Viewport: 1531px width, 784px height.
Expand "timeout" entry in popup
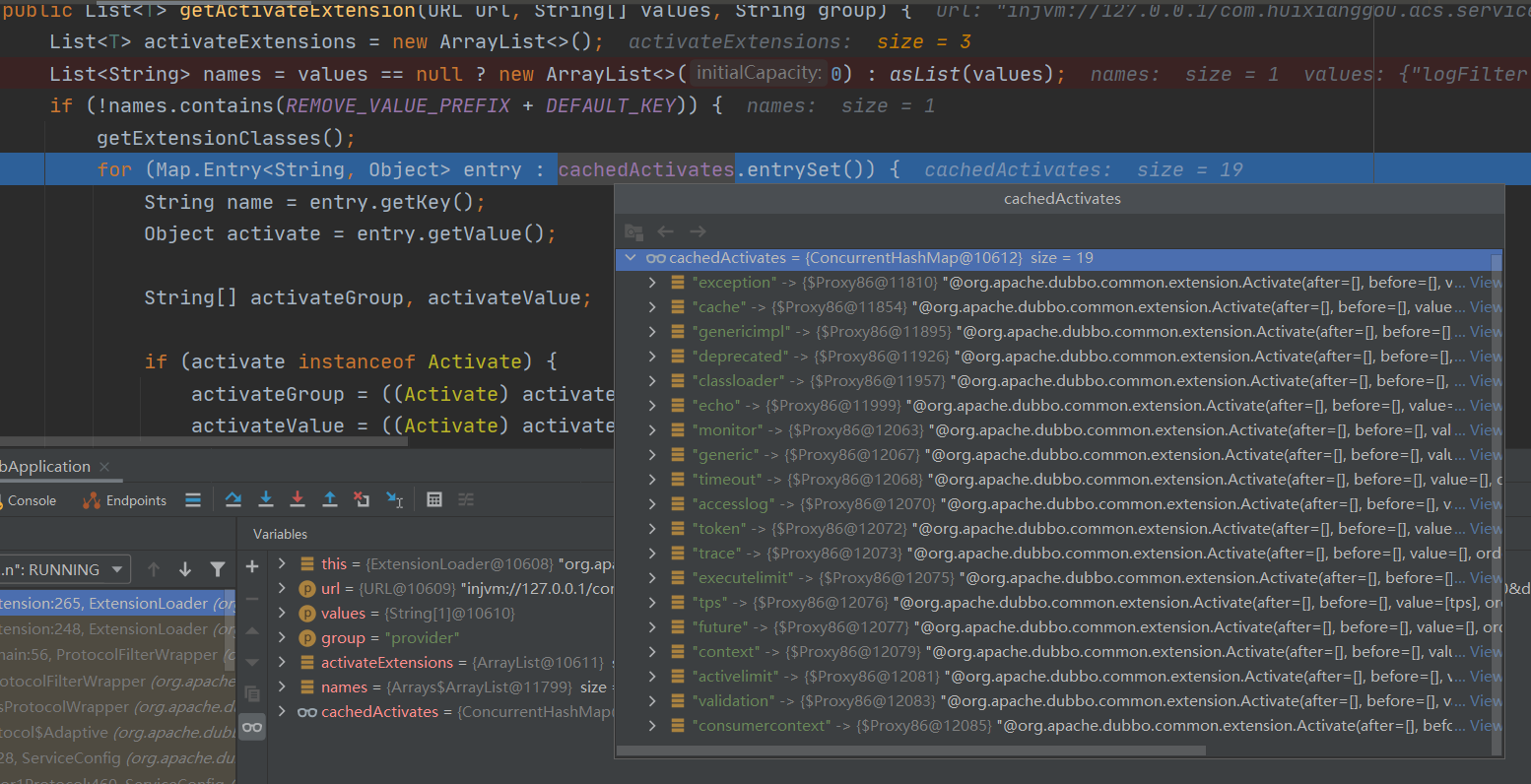(x=652, y=480)
